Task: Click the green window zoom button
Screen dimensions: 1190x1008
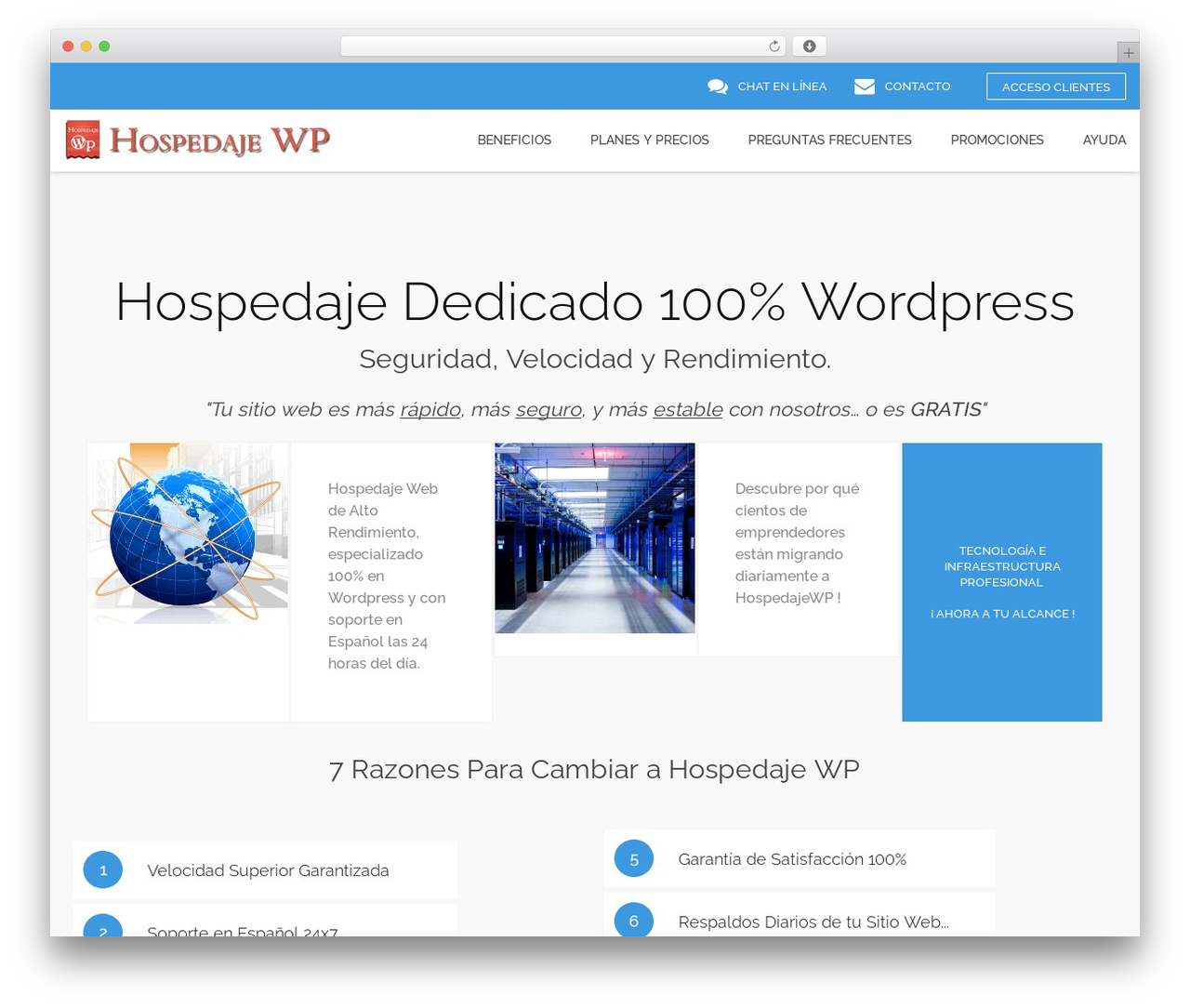Action: click(x=104, y=46)
